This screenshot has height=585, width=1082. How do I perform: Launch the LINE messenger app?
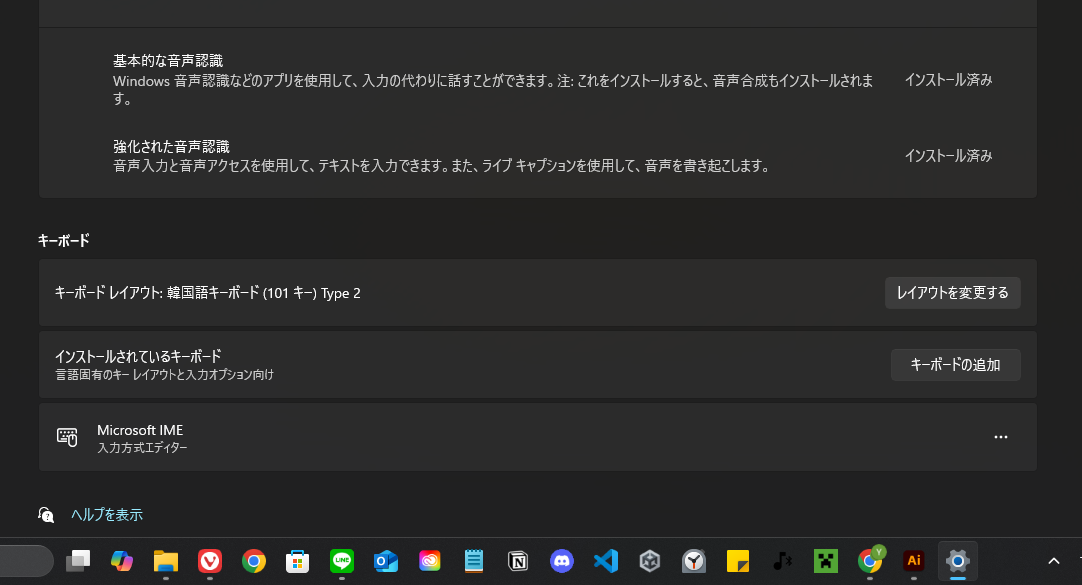click(x=341, y=561)
